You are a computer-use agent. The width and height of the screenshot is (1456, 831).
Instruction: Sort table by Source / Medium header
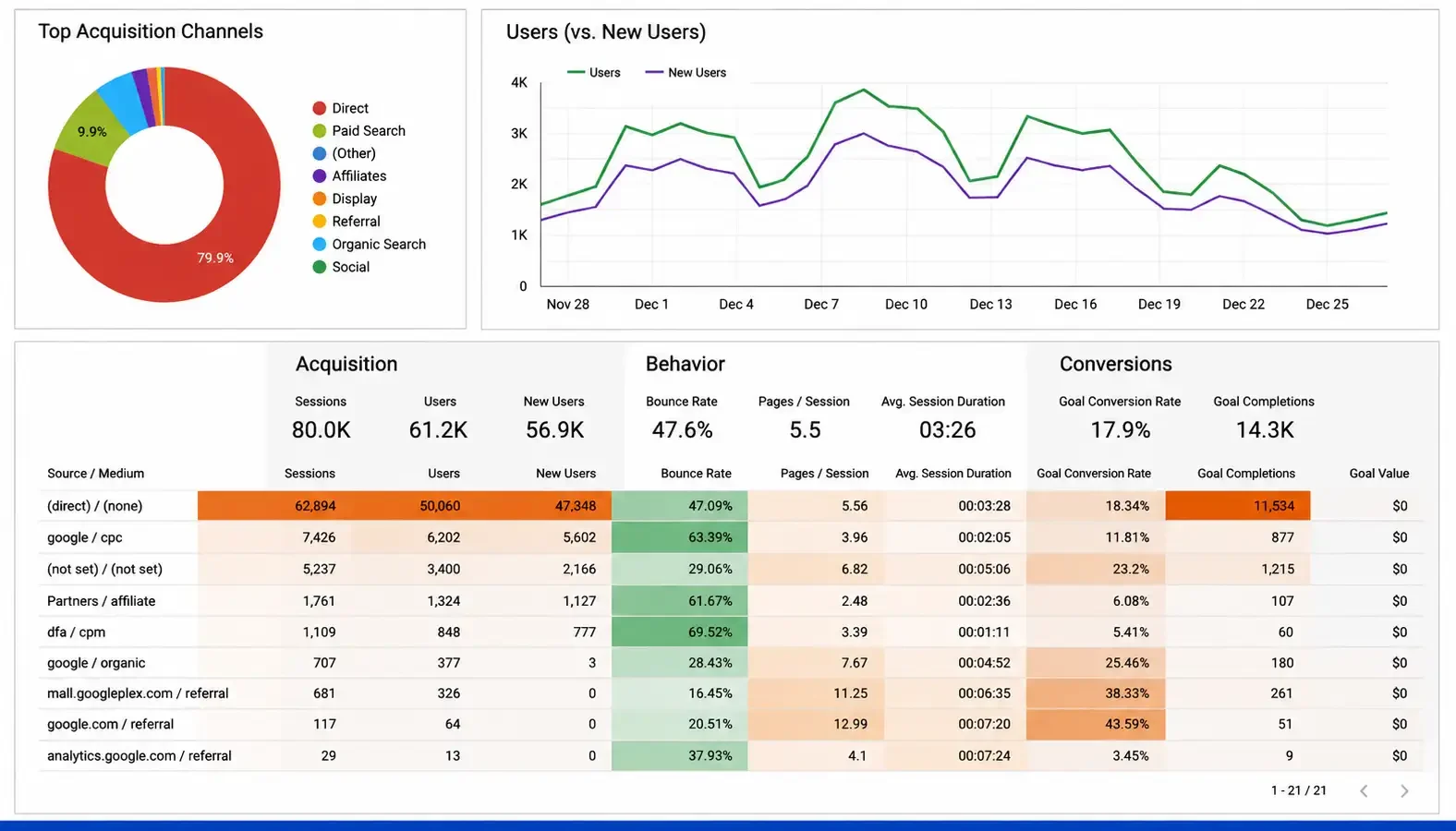(x=96, y=474)
